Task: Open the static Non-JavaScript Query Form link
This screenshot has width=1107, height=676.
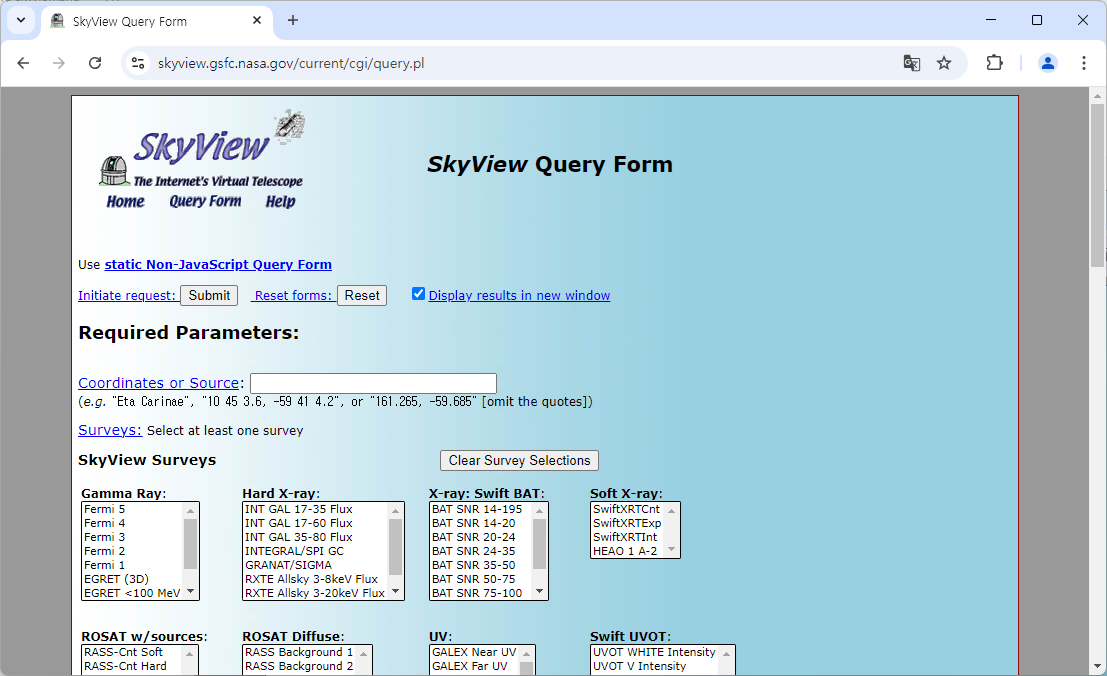Action: click(x=218, y=265)
